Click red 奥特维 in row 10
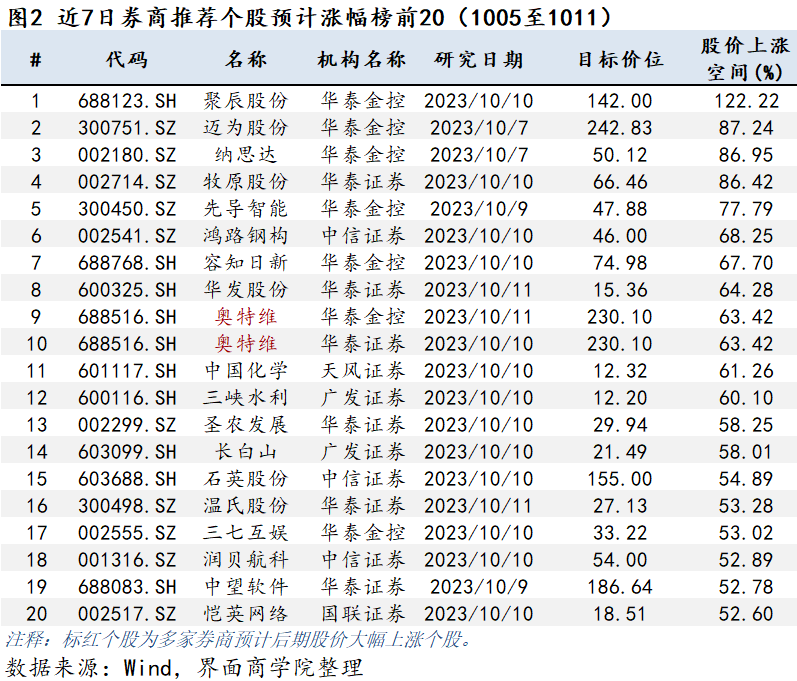 pos(246,344)
